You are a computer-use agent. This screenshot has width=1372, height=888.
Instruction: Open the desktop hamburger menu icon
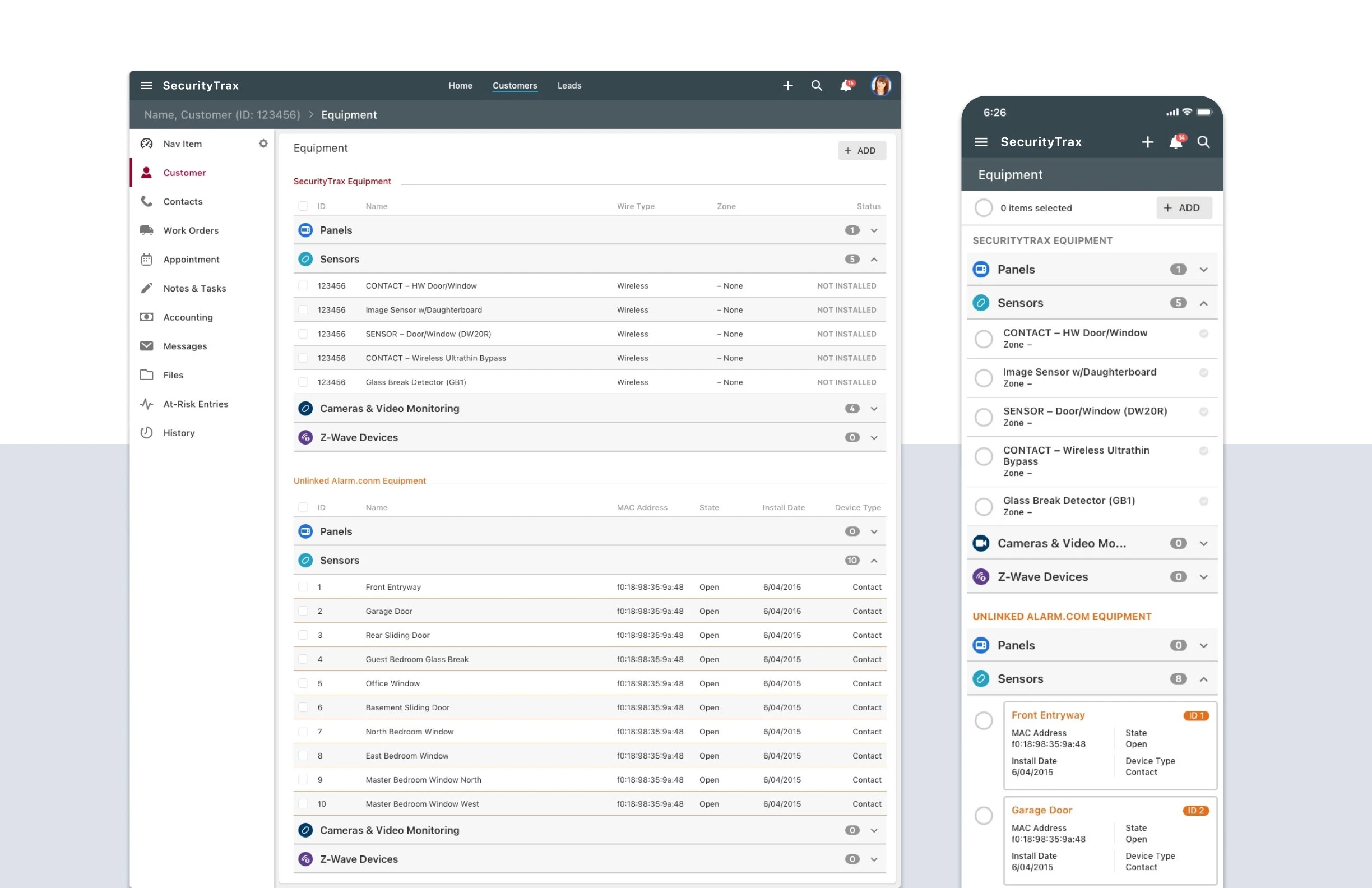(146, 85)
